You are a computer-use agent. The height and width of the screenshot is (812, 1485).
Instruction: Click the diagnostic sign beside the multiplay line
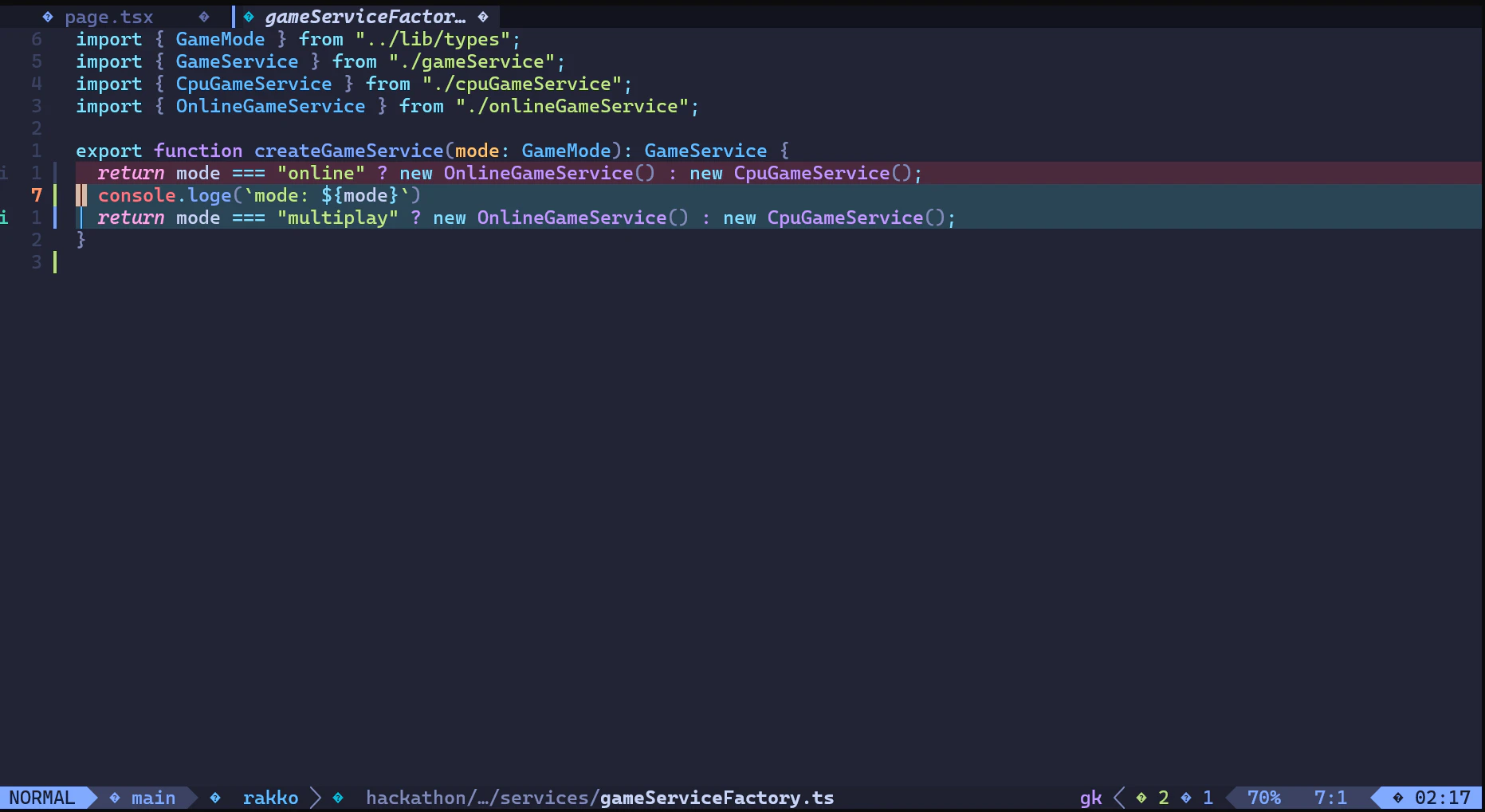4,218
